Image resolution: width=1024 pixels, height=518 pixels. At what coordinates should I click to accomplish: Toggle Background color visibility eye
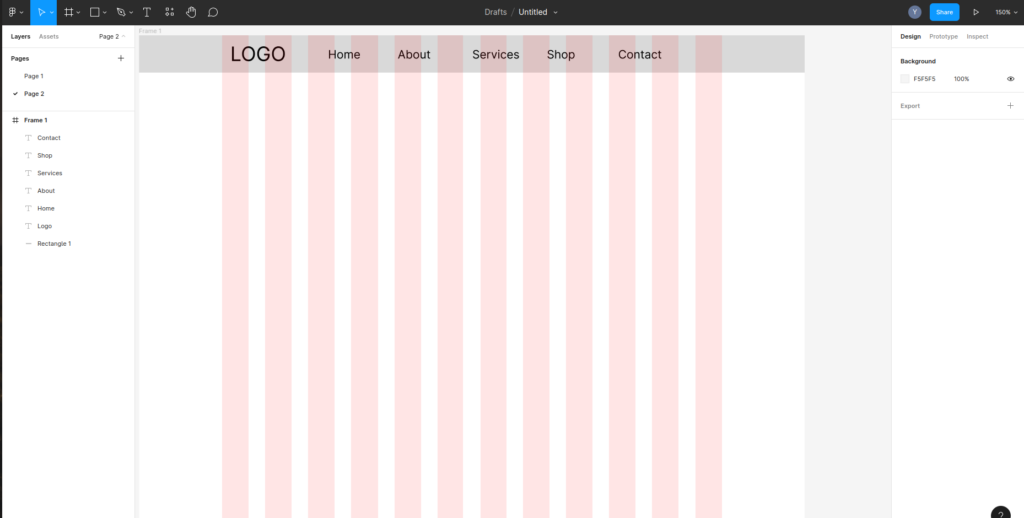(x=1010, y=78)
